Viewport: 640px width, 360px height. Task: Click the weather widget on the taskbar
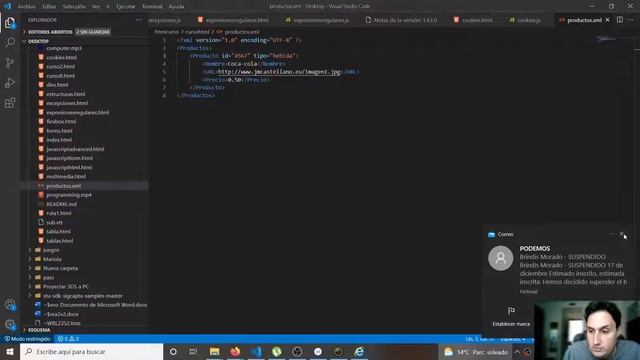tap(476, 352)
